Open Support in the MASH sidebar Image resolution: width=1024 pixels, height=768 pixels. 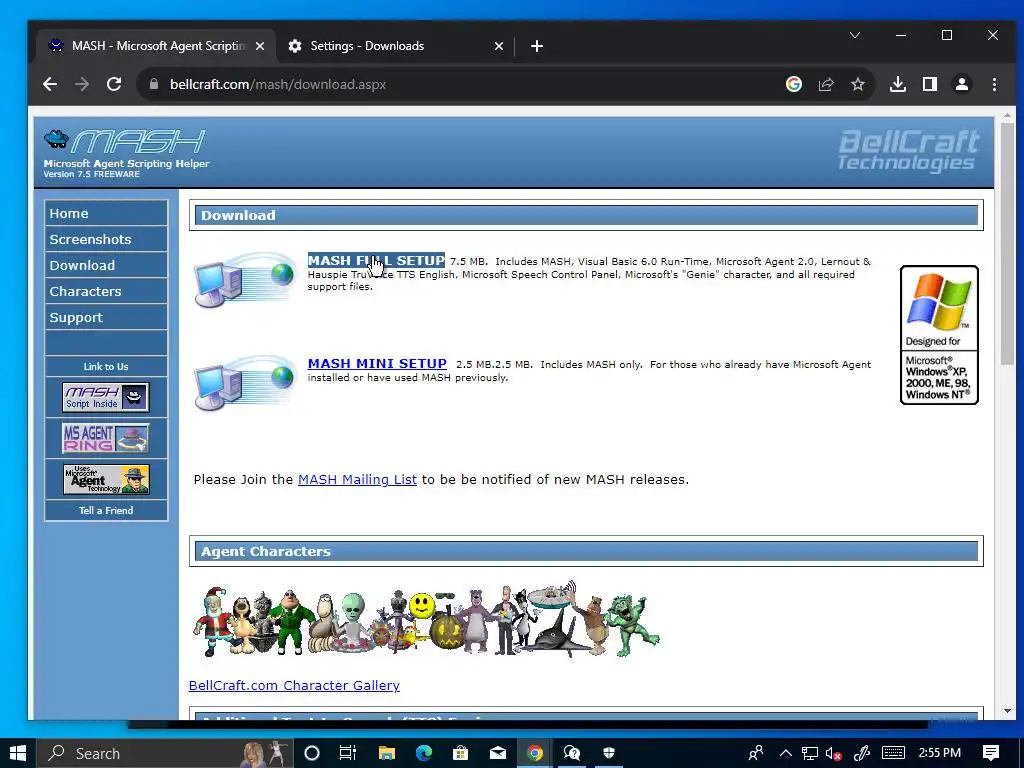tap(106, 318)
